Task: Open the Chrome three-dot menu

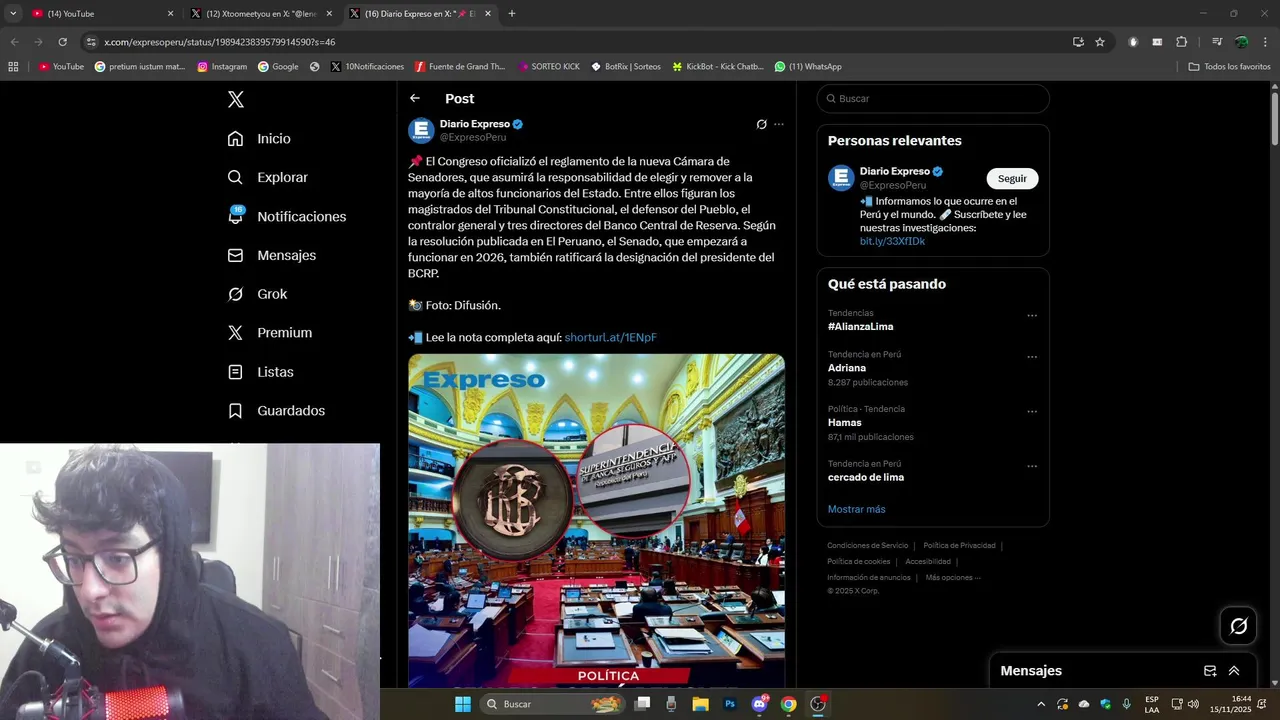Action: [1266, 42]
